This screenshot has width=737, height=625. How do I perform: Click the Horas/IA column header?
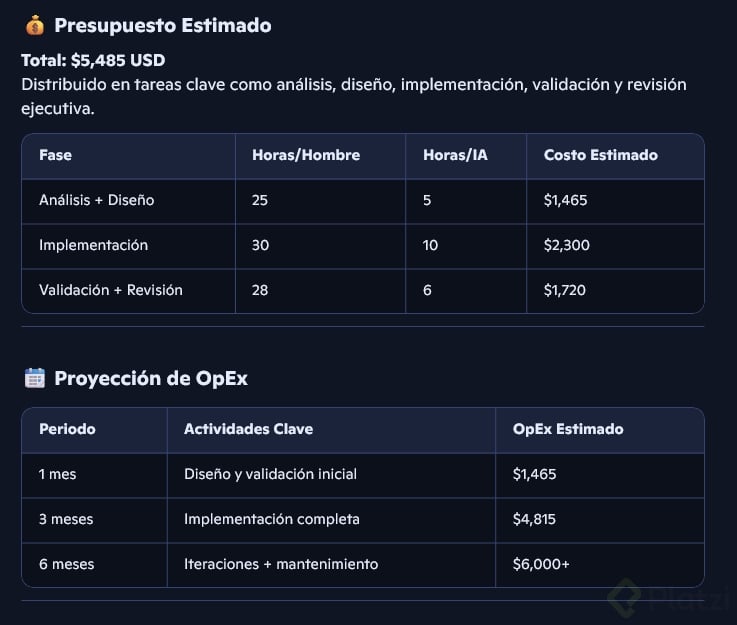(x=455, y=155)
